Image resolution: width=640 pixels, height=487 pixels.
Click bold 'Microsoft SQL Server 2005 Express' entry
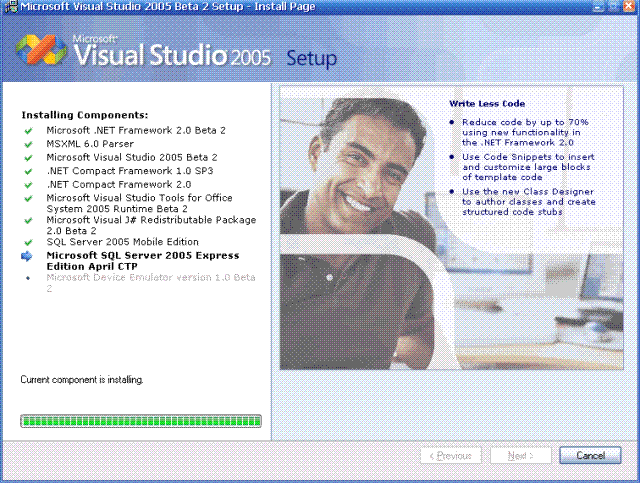pyautogui.click(x=143, y=261)
